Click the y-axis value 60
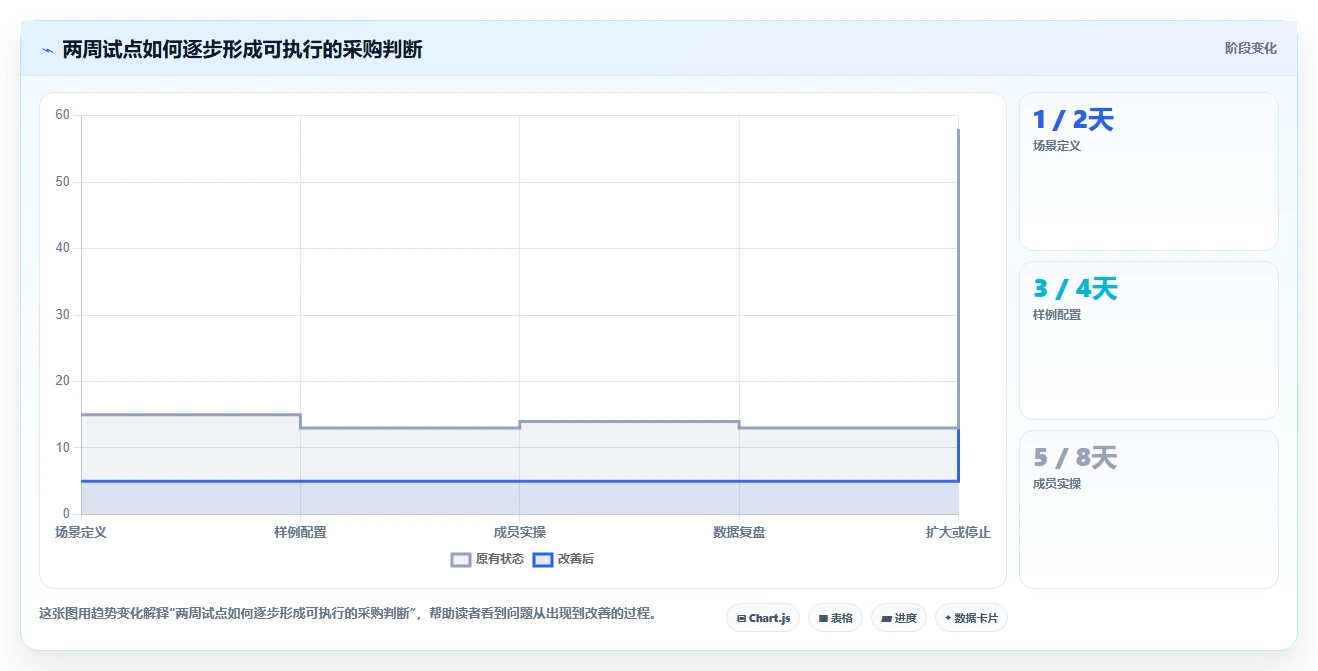1318x671 pixels. click(62, 115)
